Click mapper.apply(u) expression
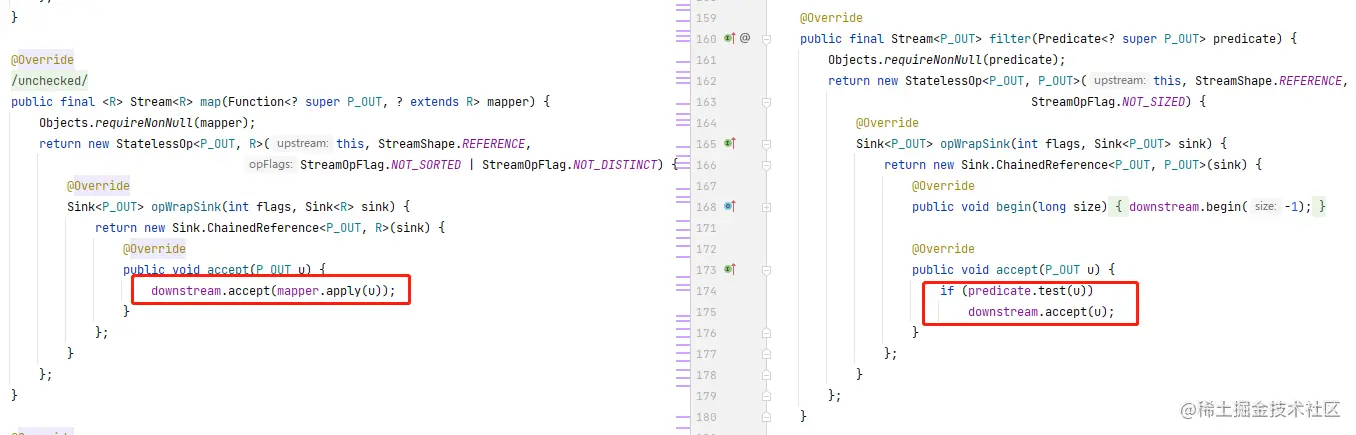This screenshot has height=435, width=1356. (330, 291)
